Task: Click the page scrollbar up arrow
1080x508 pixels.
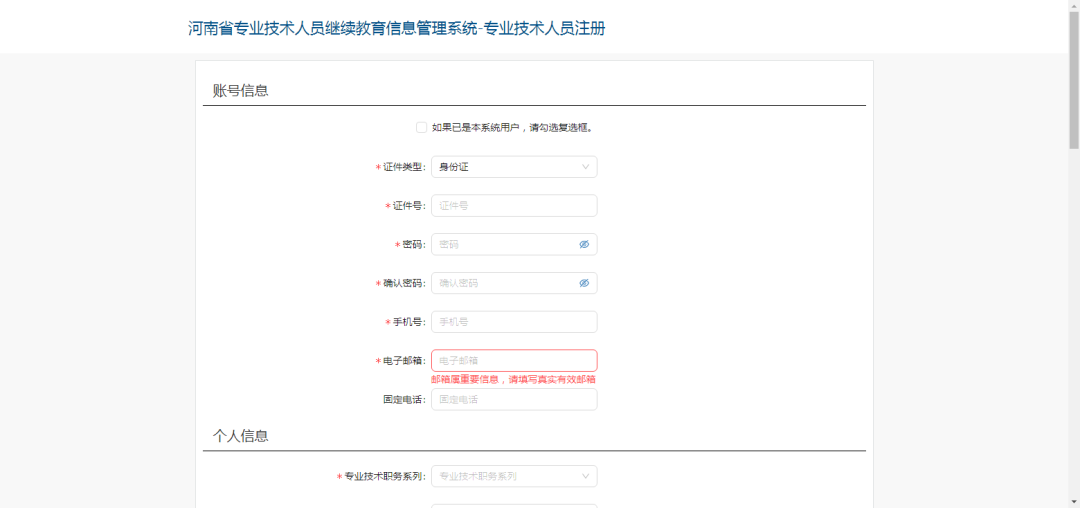Action: (1073, 6)
